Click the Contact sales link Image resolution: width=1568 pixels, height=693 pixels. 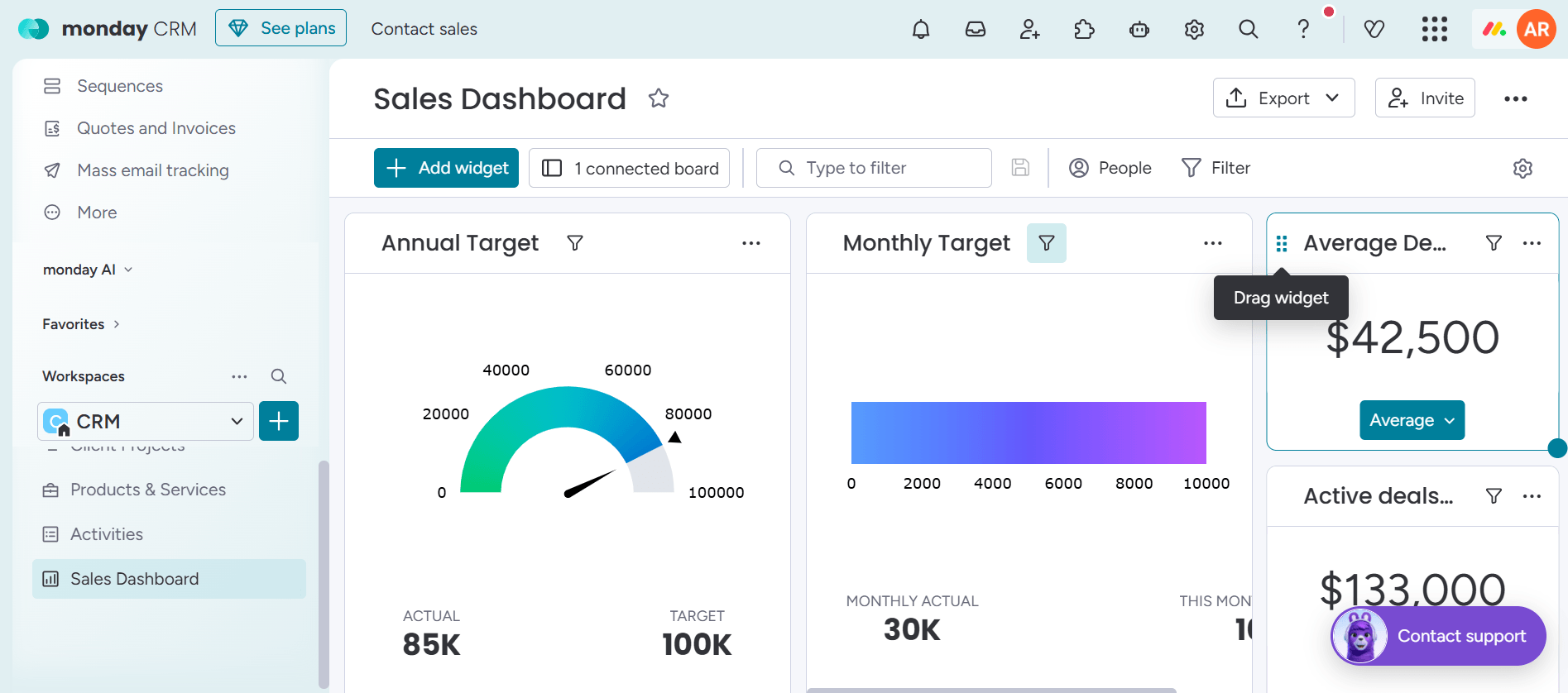click(x=424, y=29)
